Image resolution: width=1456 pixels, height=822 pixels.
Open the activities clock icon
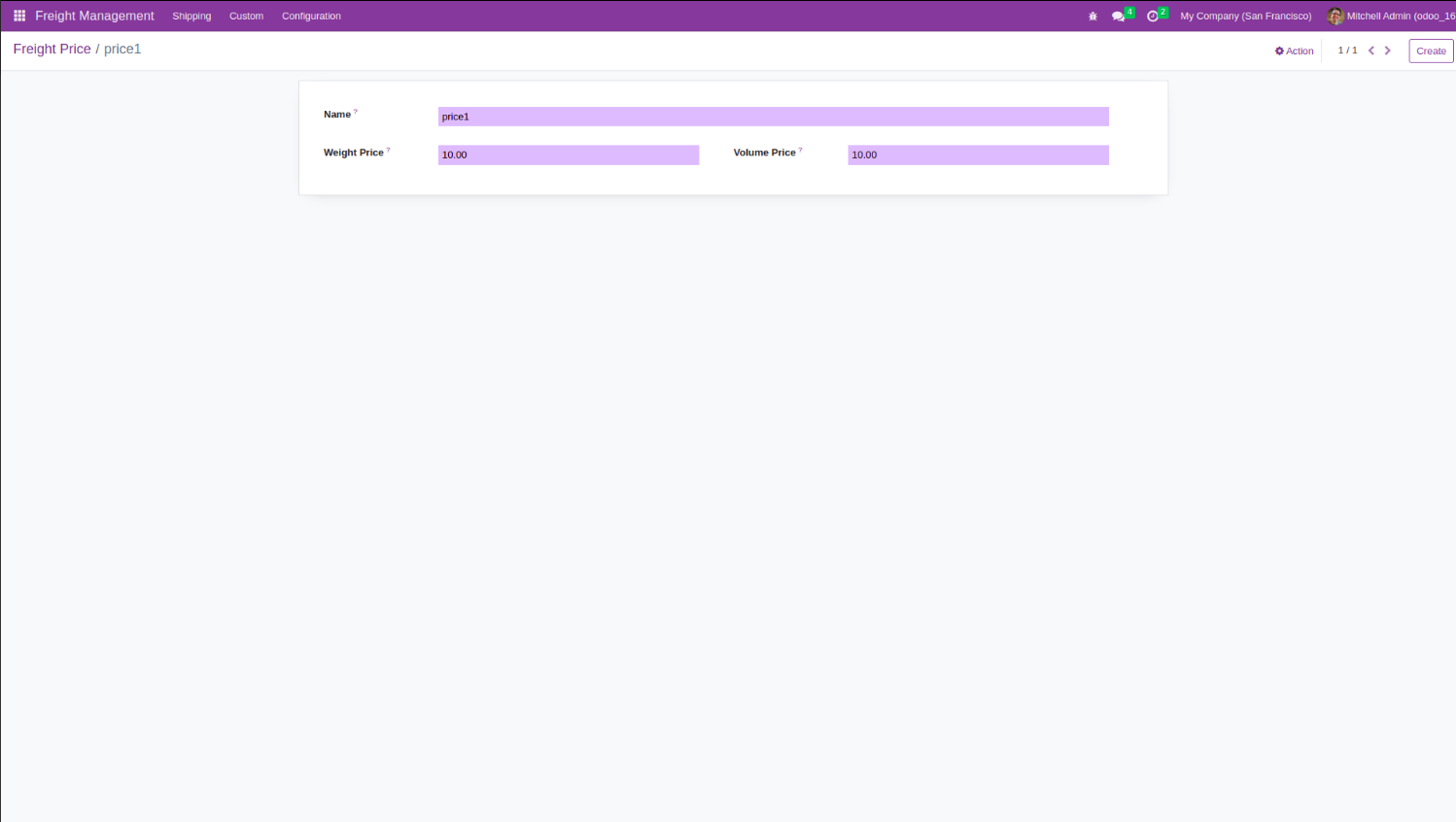1154,16
